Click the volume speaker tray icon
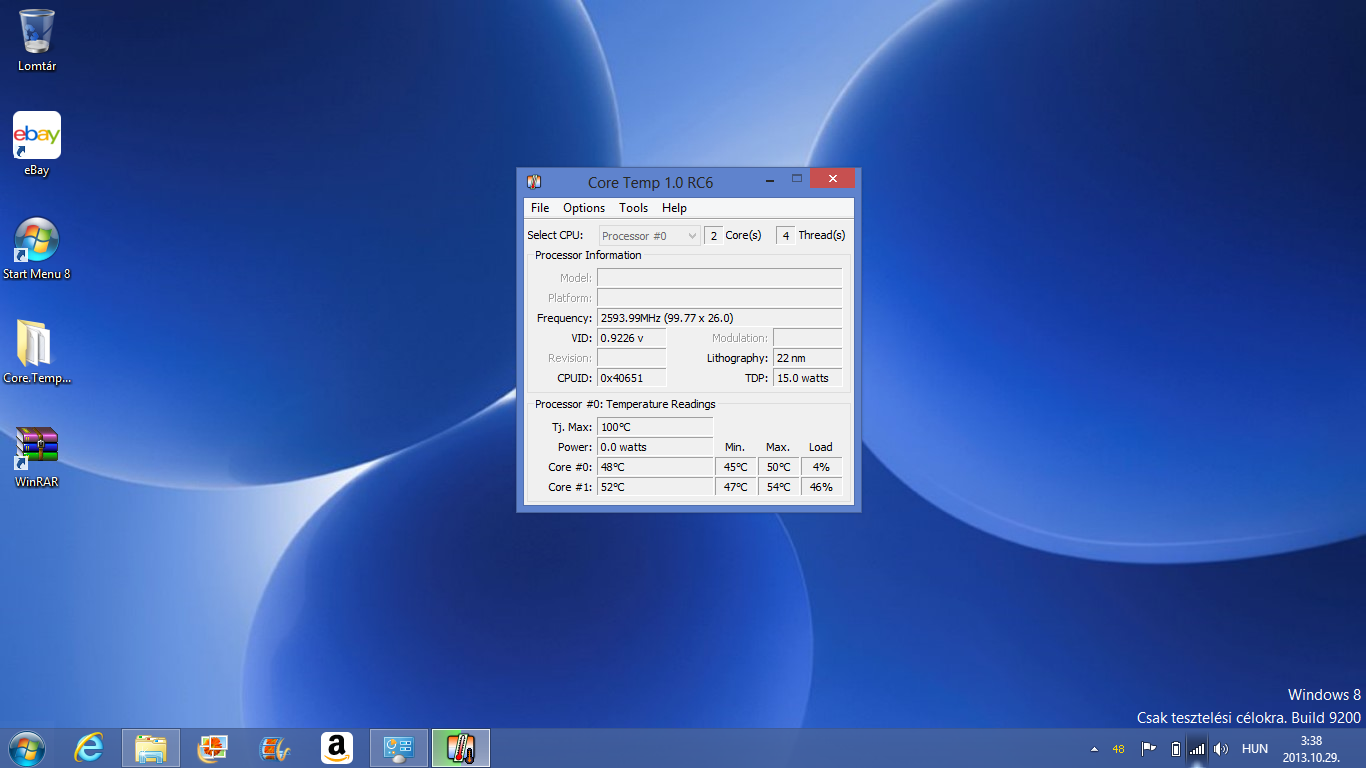The height and width of the screenshot is (768, 1366). (x=1220, y=749)
